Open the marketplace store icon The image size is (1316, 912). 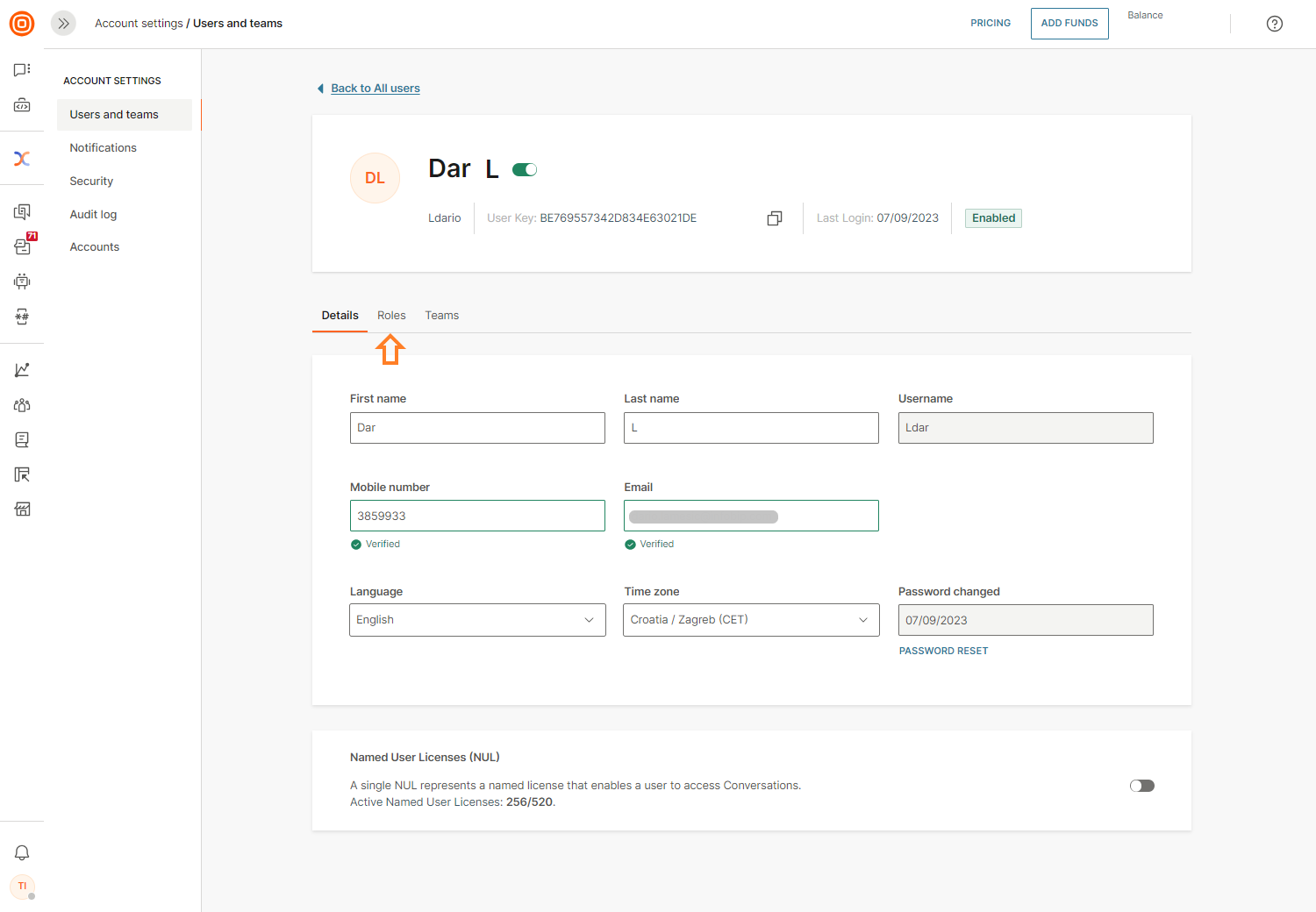pos(22,509)
